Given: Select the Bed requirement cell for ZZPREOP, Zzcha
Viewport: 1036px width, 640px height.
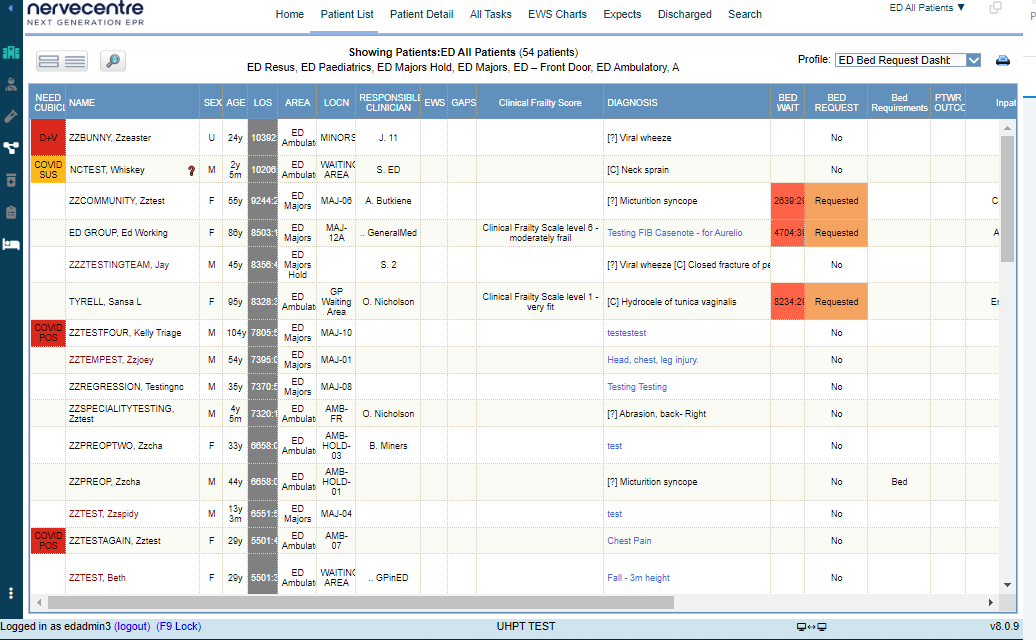Looking at the screenshot, I should coord(899,482).
